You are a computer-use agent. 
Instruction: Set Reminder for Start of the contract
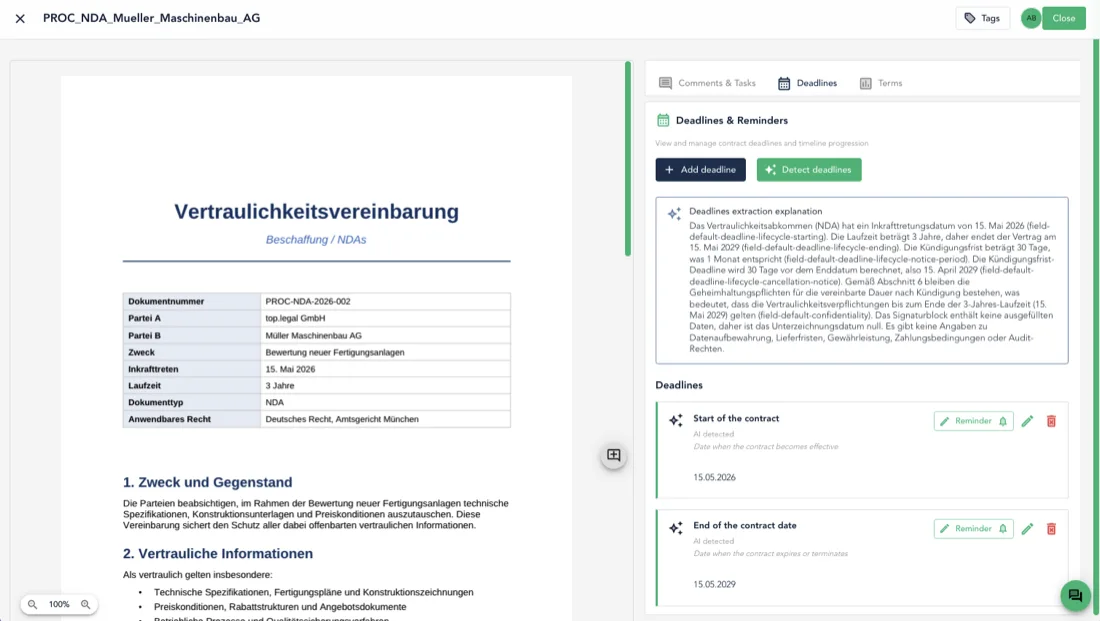pyautogui.click(x=973, y=421)
